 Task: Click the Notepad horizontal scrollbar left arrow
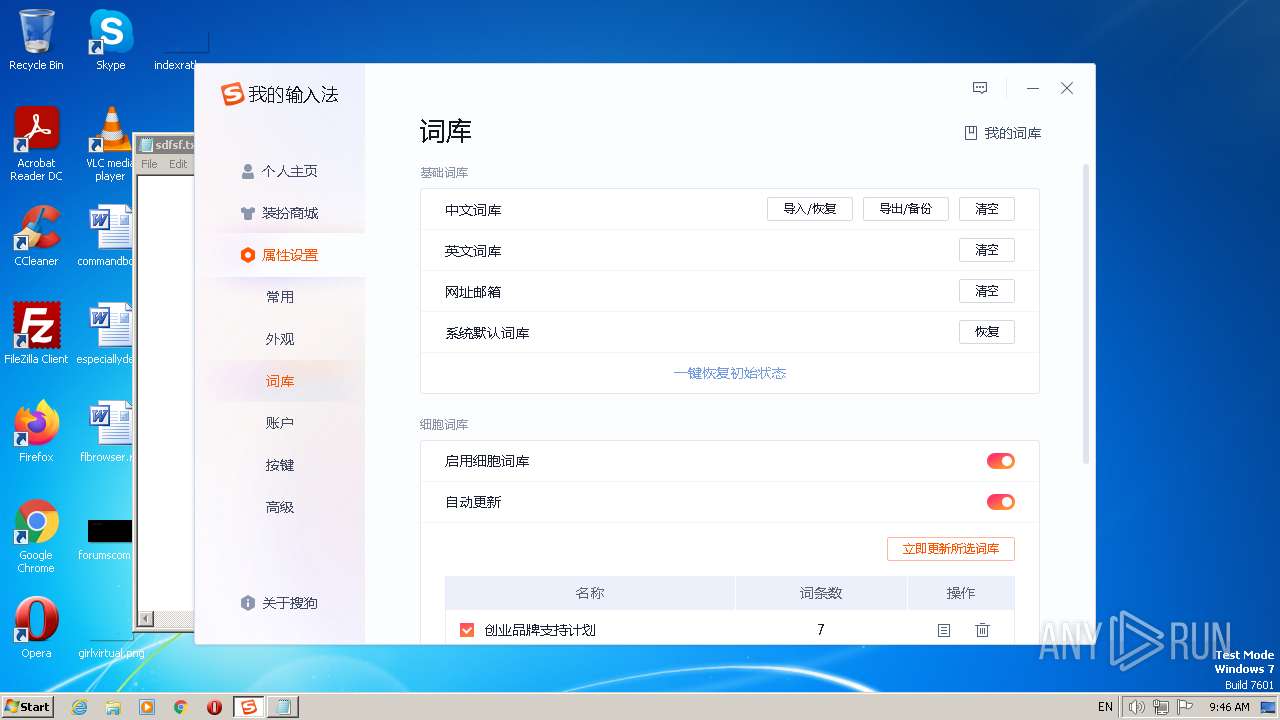146,619
